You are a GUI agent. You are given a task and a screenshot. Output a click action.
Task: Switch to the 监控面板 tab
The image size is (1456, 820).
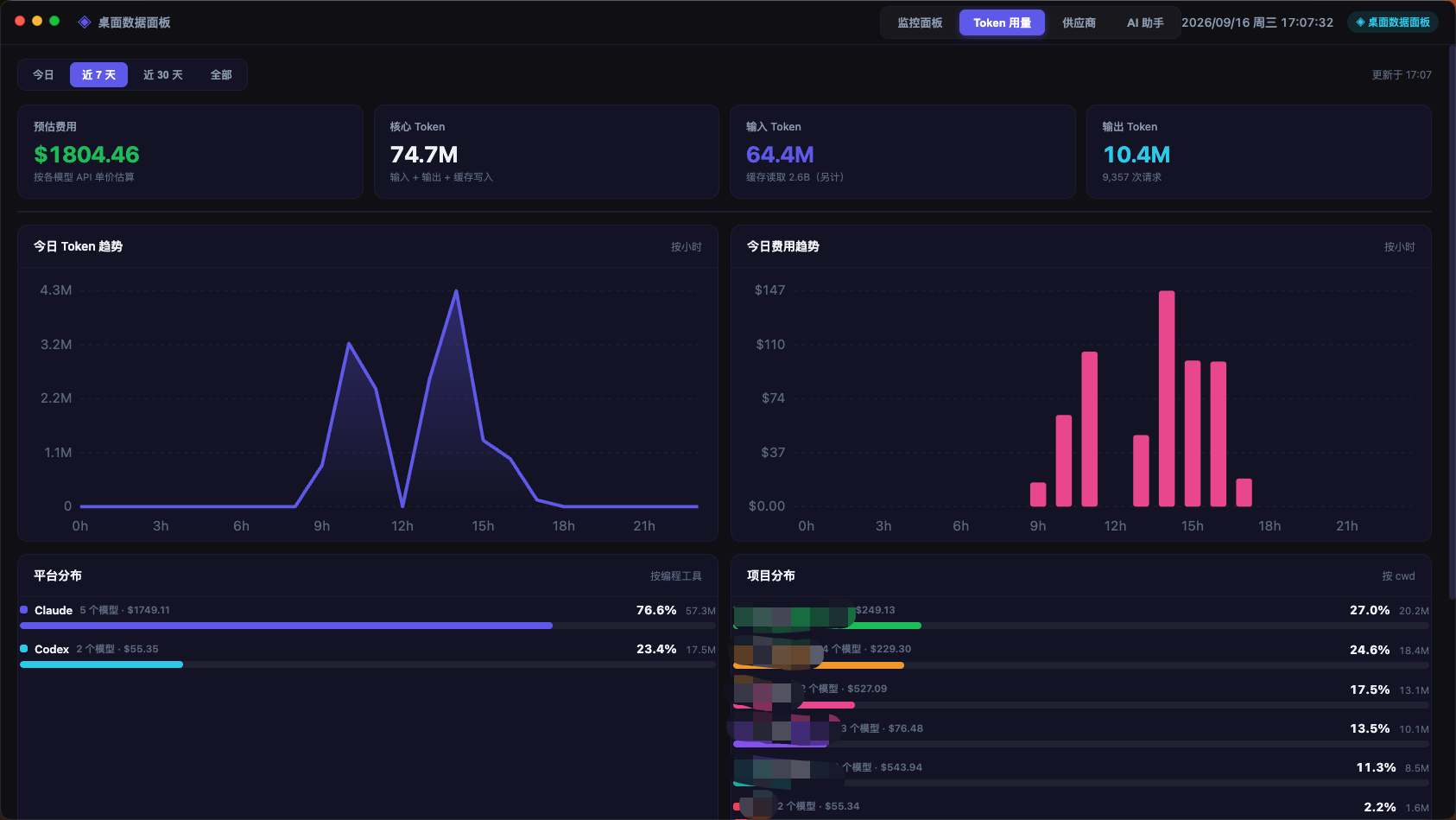(x=920, y=23)
